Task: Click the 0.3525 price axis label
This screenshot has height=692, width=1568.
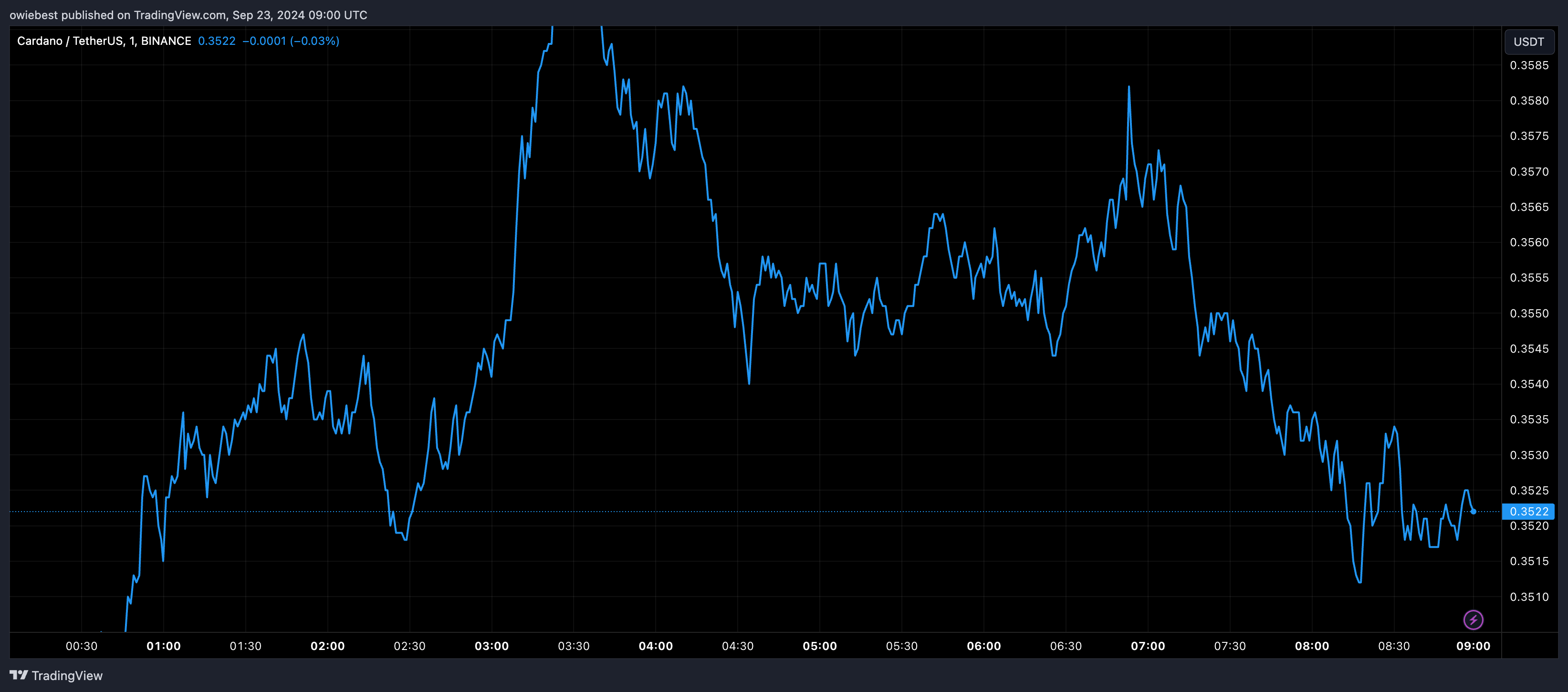Action: tap(1529, 491)
